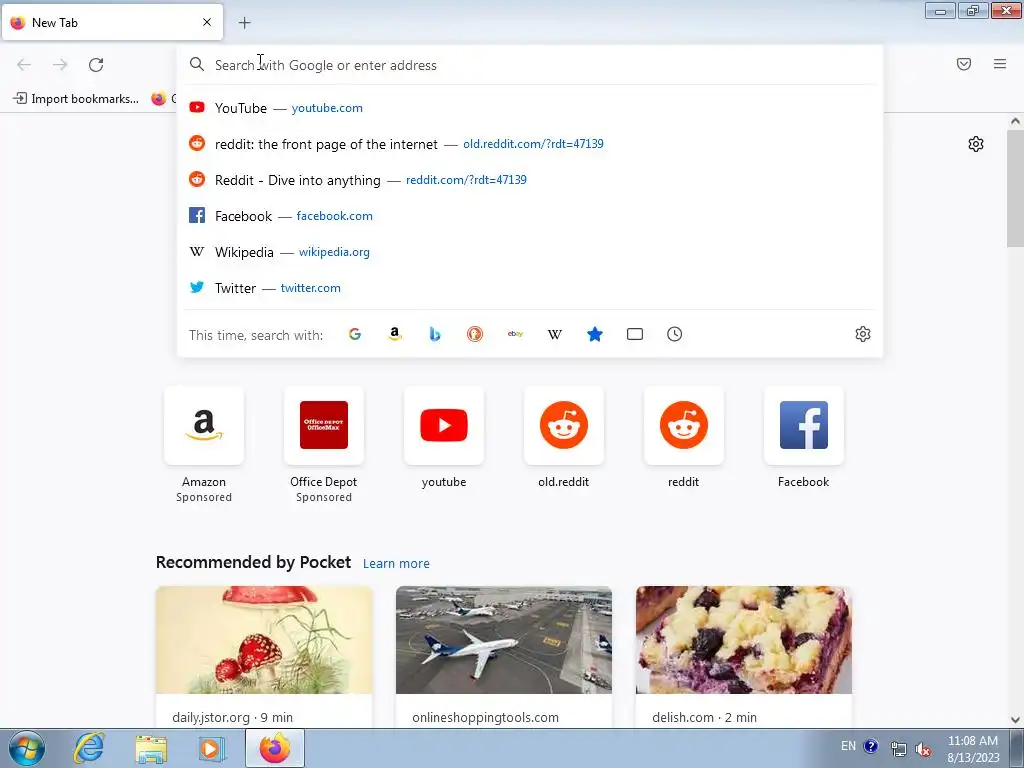The image size is (1024, 768).
Task: Open the onlineshoppingtools.com airplane article
Action: pyautogui.click(x=504, y=656)
